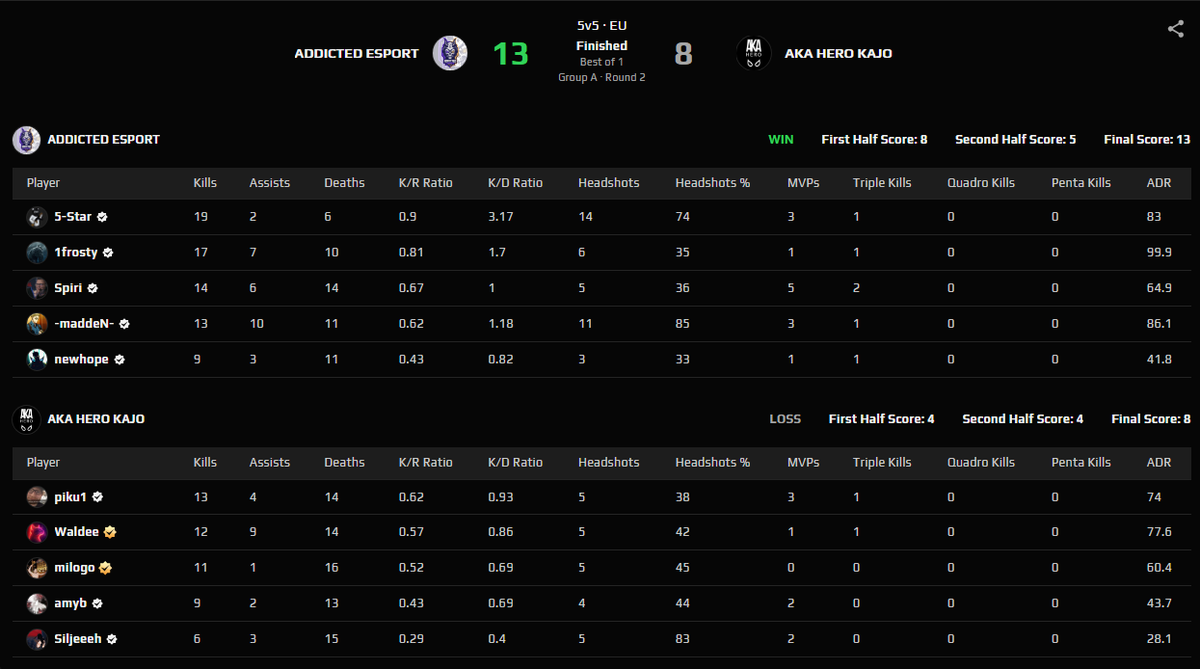Viewport: 1200px width, 669px height.
Task: Click Headshots % header in Addicted table
Action: click(712, 183)
